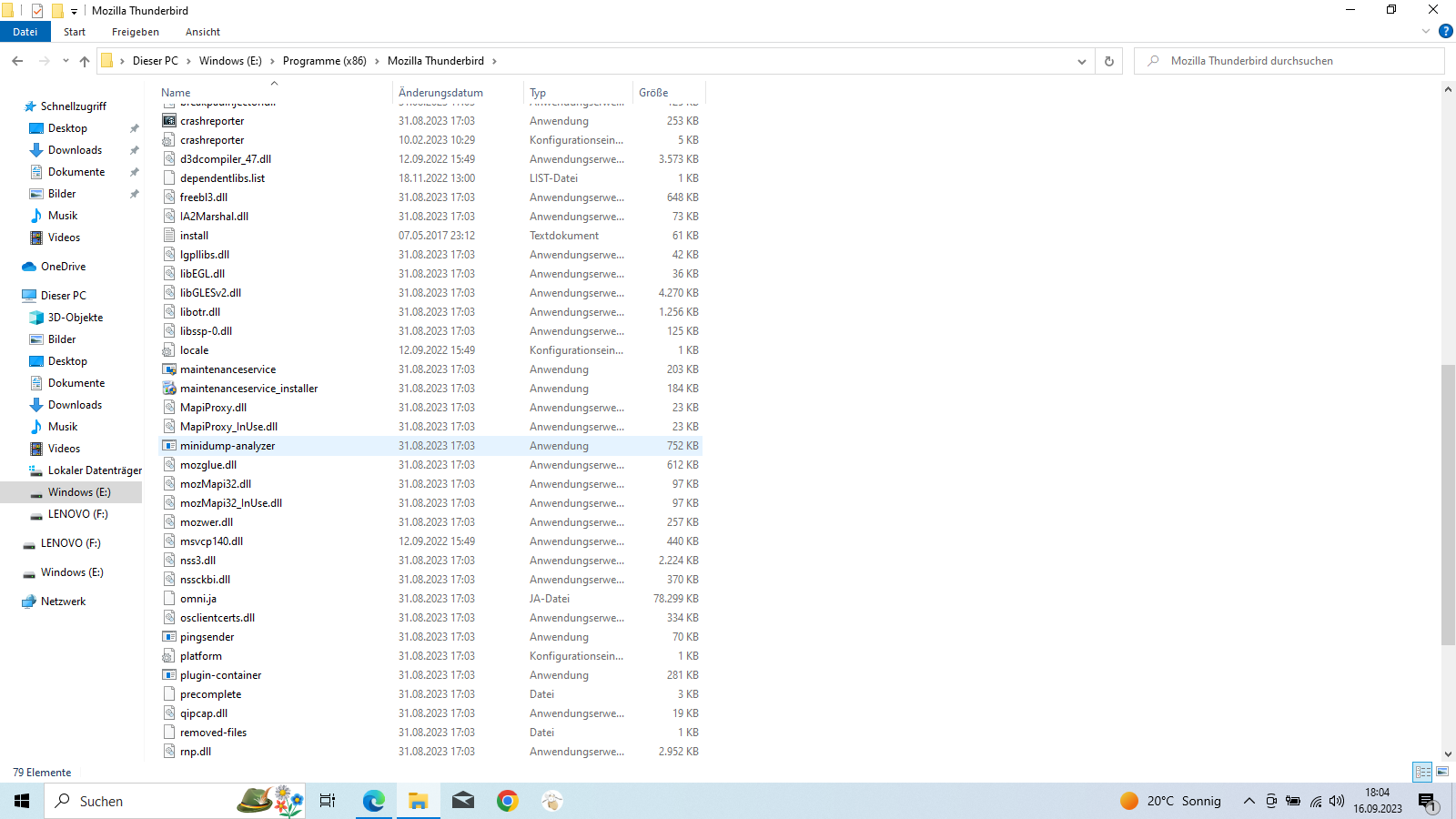Click Dieser PC in the address bar

pos(156,61)
